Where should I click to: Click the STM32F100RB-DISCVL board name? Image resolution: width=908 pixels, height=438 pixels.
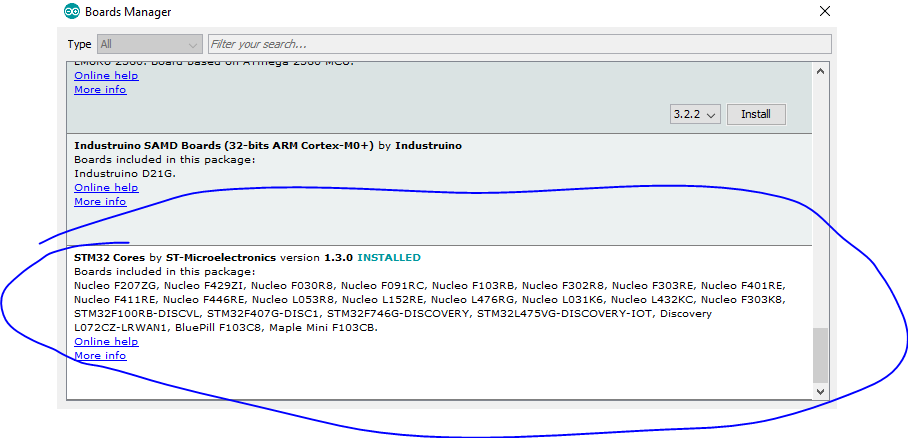click(x=137, y=313)
